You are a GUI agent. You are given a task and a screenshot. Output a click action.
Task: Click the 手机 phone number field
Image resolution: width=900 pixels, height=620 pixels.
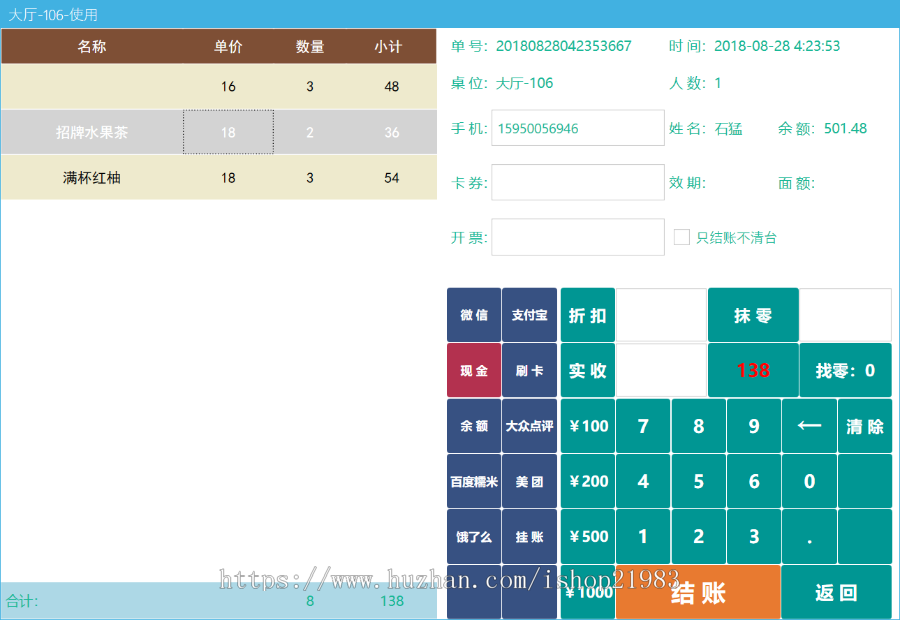coord(578,129)
